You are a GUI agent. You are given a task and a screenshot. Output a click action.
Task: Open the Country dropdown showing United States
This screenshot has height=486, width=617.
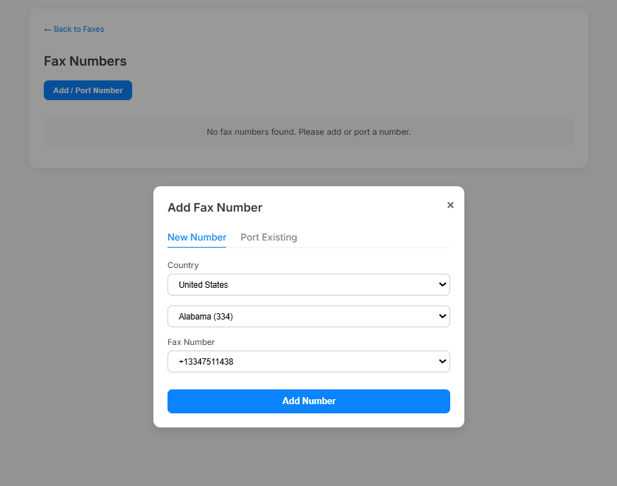[308, 285]
